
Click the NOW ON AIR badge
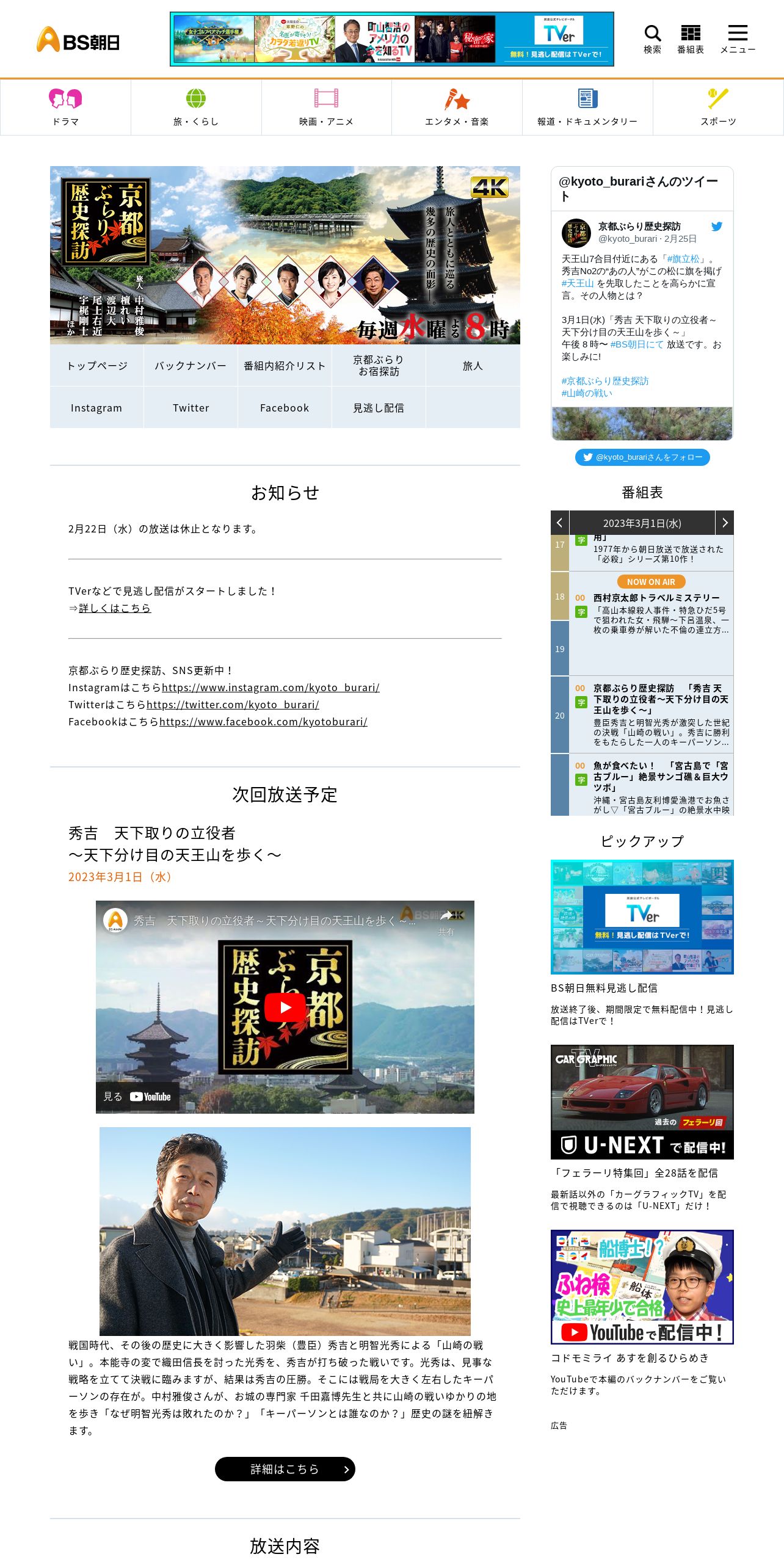point(651,582)
